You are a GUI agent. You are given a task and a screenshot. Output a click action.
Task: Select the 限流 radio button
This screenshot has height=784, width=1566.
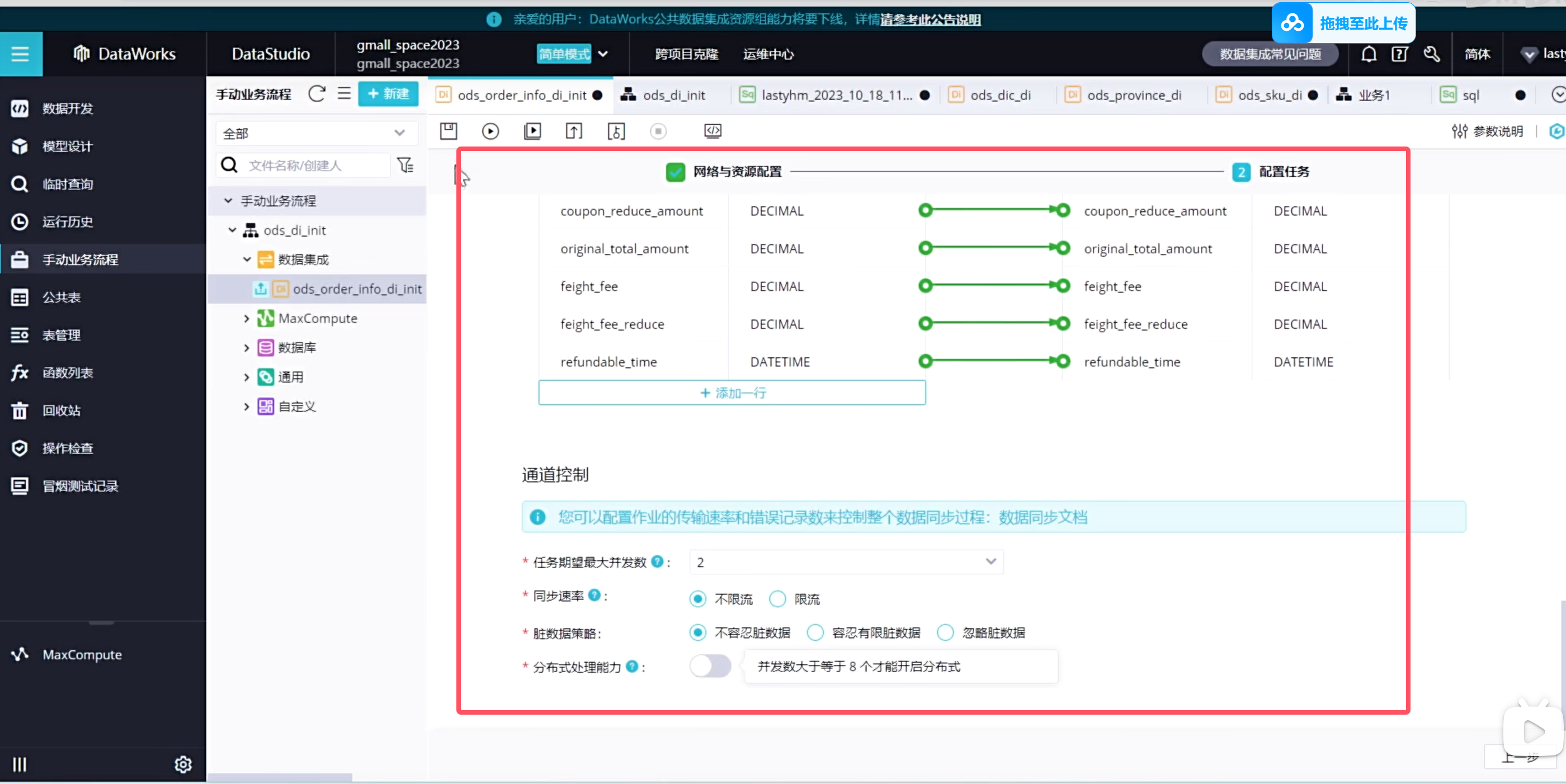777,599
